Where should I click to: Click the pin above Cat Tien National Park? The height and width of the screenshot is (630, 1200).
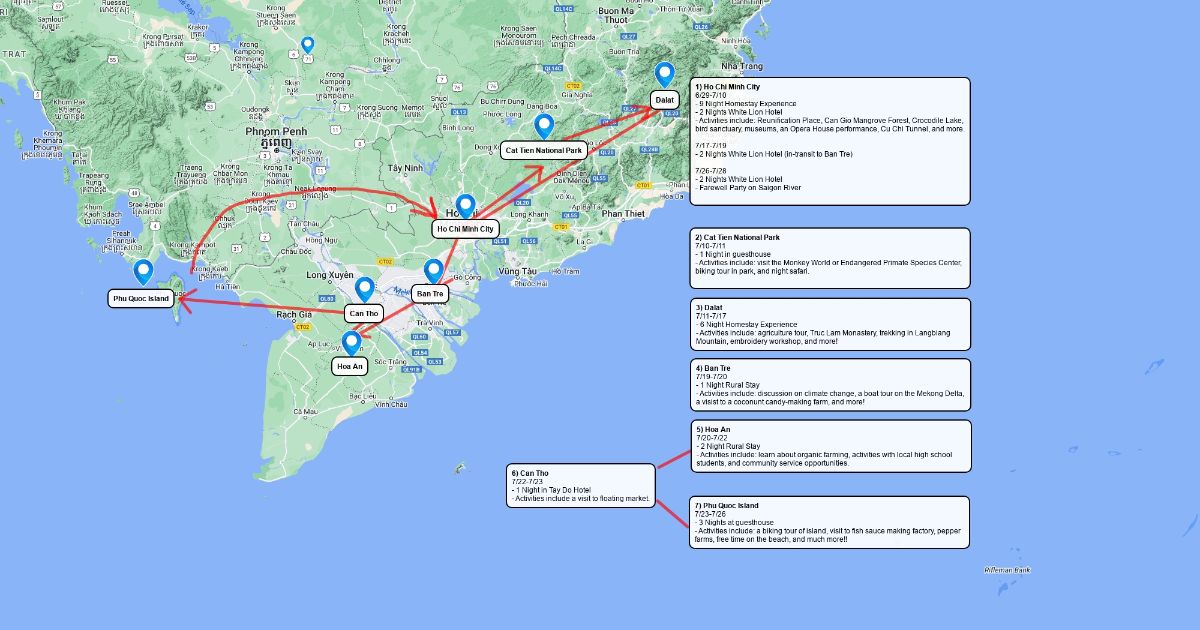tap(544, 126)
